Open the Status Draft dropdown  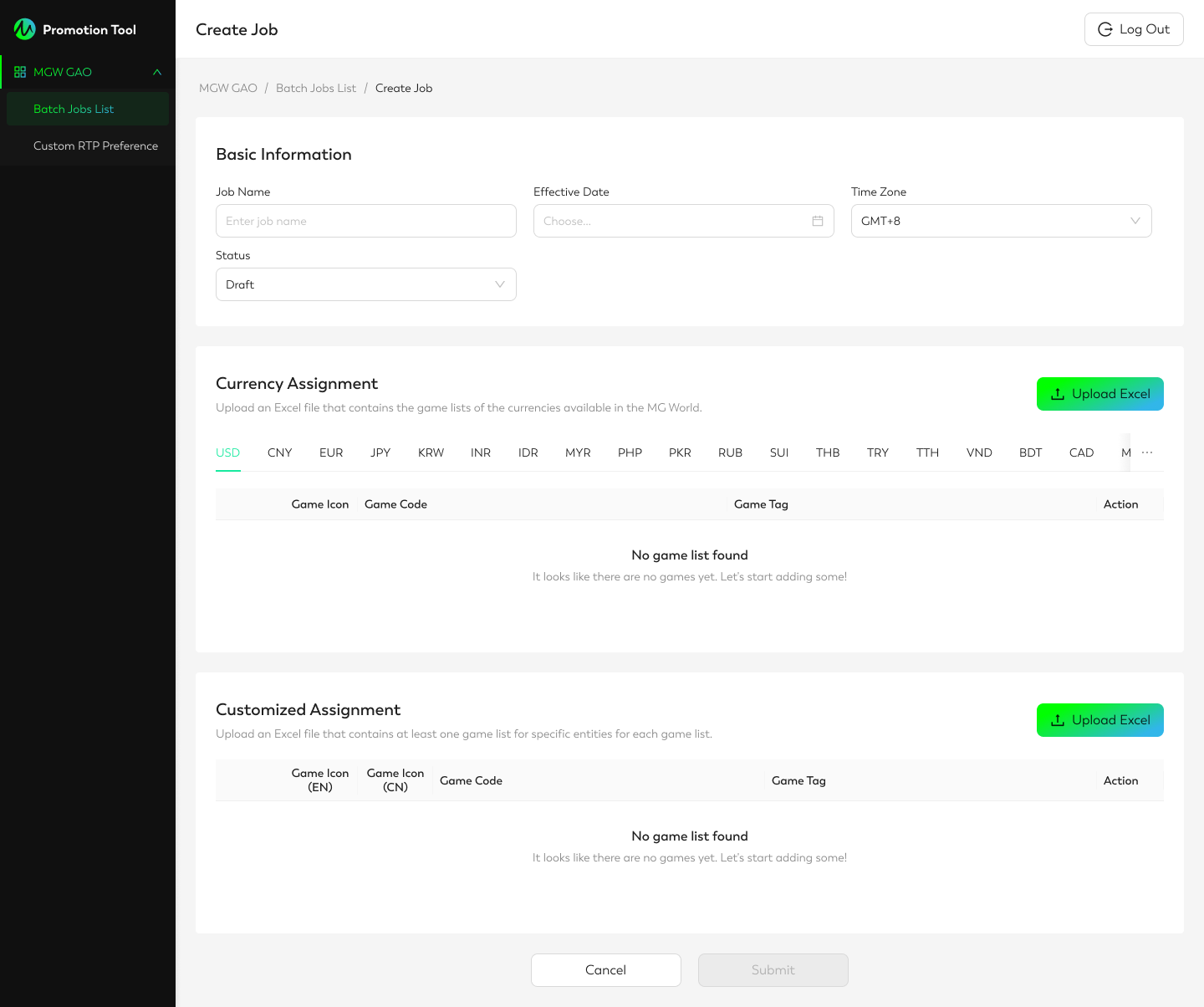tap(365, 284)
